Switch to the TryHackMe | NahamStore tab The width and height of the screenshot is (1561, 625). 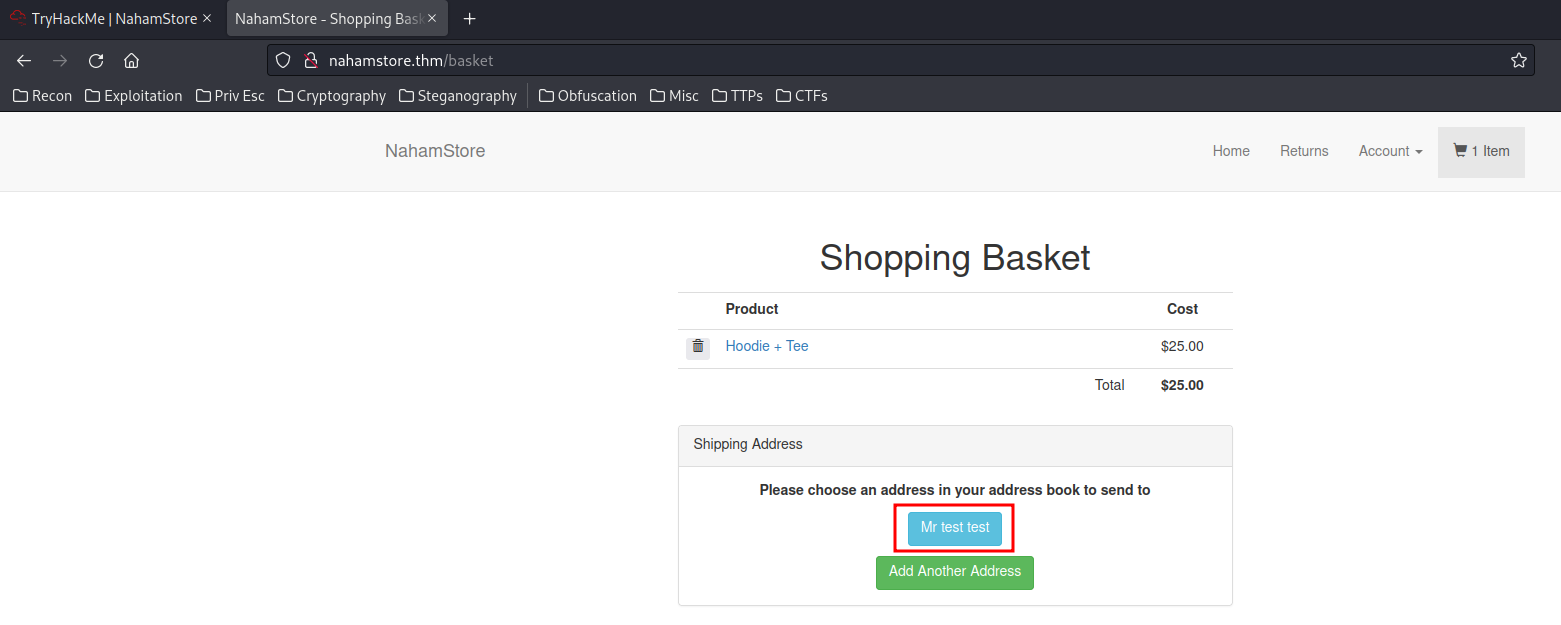[112, 19]
